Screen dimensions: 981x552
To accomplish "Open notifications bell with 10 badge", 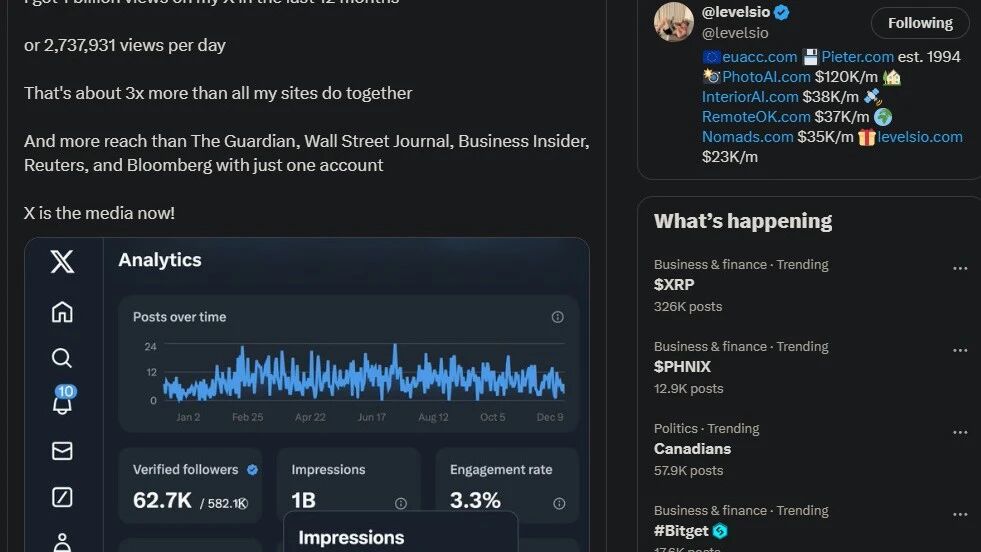I will point(62,402).
